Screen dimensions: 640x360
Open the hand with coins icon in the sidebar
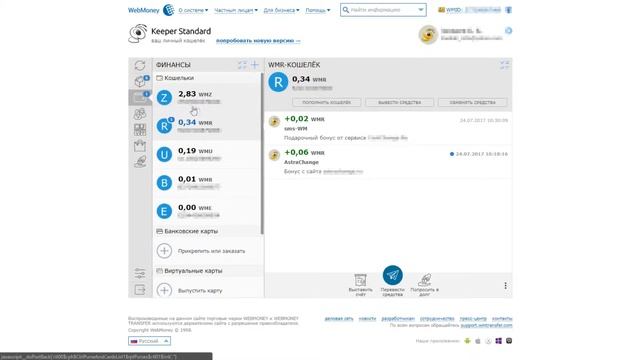point(140,162)
